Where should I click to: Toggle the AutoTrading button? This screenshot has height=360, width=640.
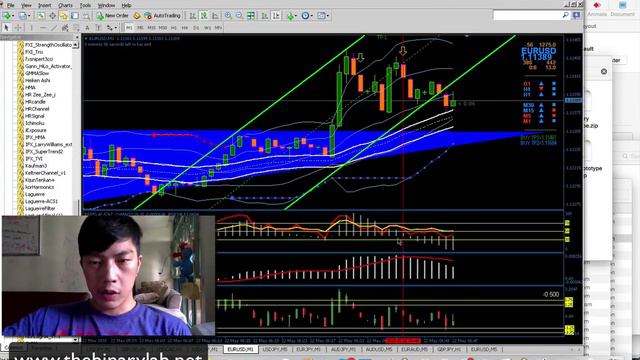(x=162, y=16)
